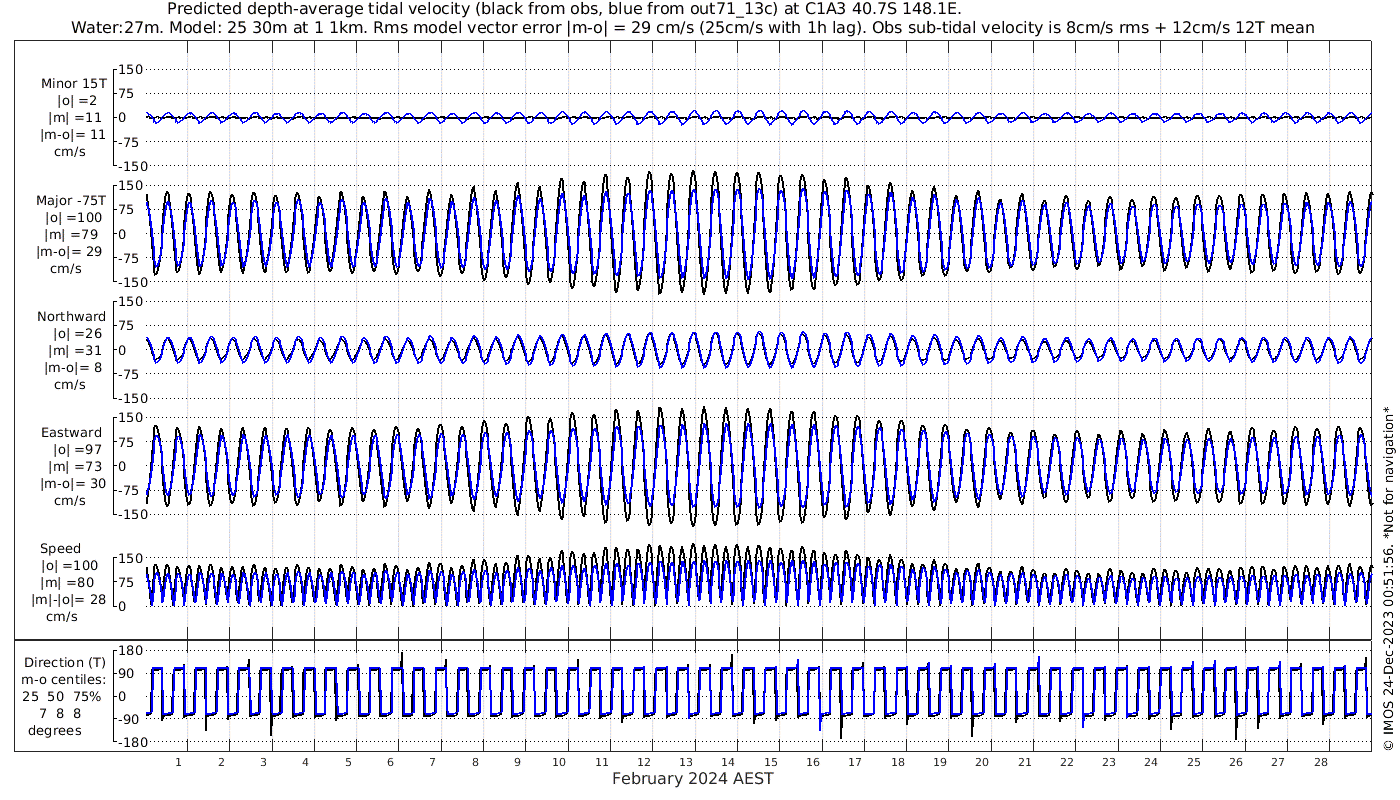Click day '19' on the date axis
Viewport: 1400px width, 800px height.
[940, 762]
